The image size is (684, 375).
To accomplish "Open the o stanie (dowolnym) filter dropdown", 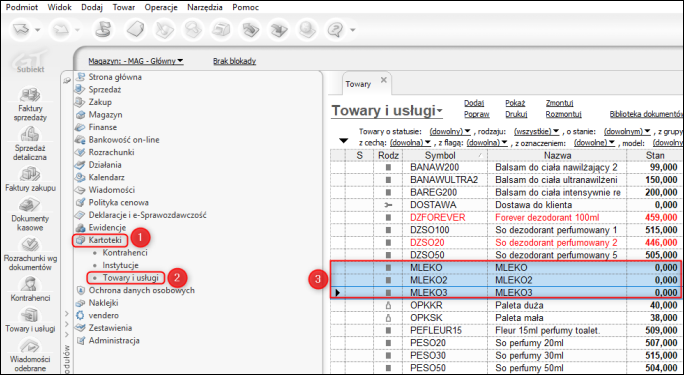I will click(627, 131).
